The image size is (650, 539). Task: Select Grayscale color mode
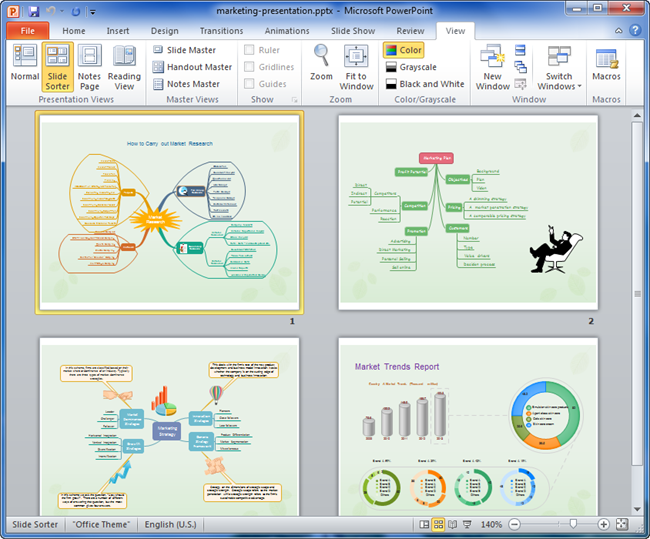(x=412, y=67)
